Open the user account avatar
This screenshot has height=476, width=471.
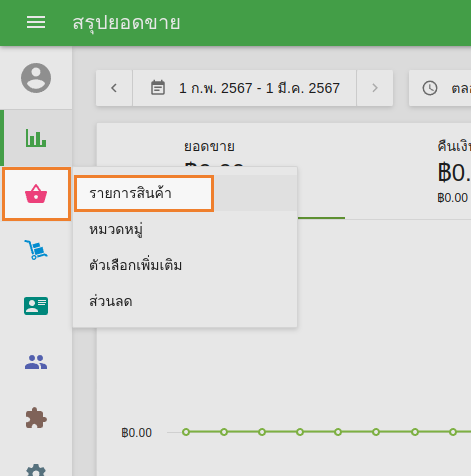[x=36, y=78]
